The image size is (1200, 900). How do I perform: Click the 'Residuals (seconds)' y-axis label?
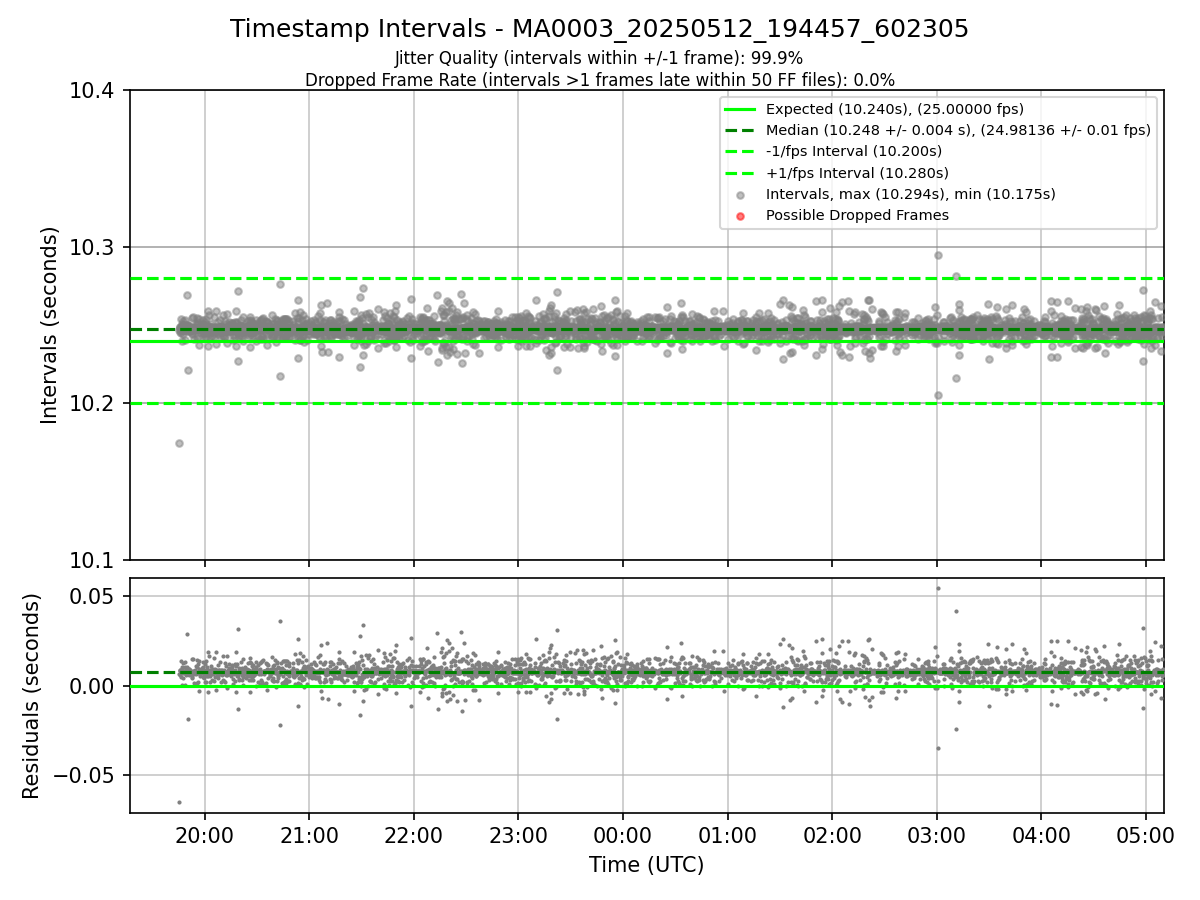coord(31,696)
